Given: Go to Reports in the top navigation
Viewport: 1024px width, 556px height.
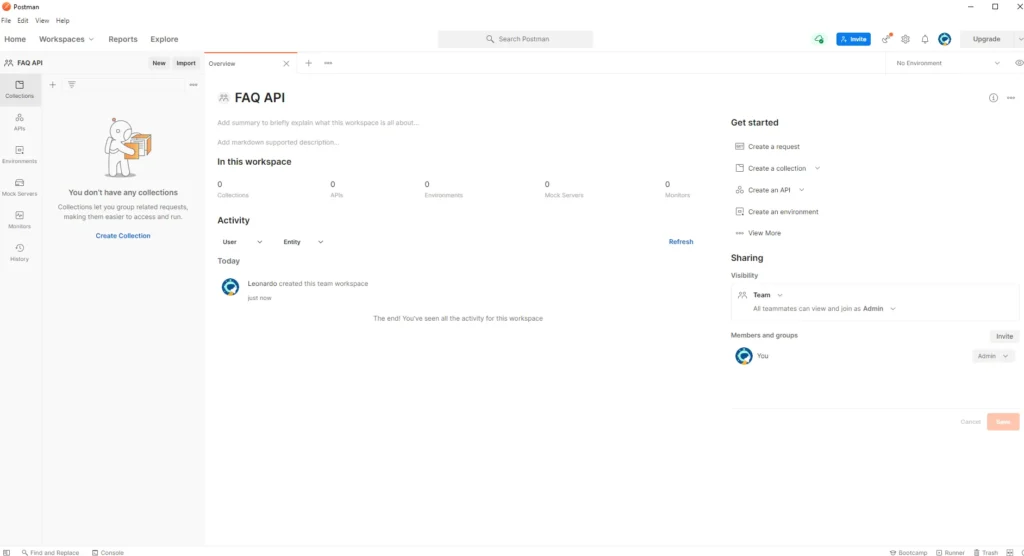Looking at the screenshot, I should click(123, 39).
